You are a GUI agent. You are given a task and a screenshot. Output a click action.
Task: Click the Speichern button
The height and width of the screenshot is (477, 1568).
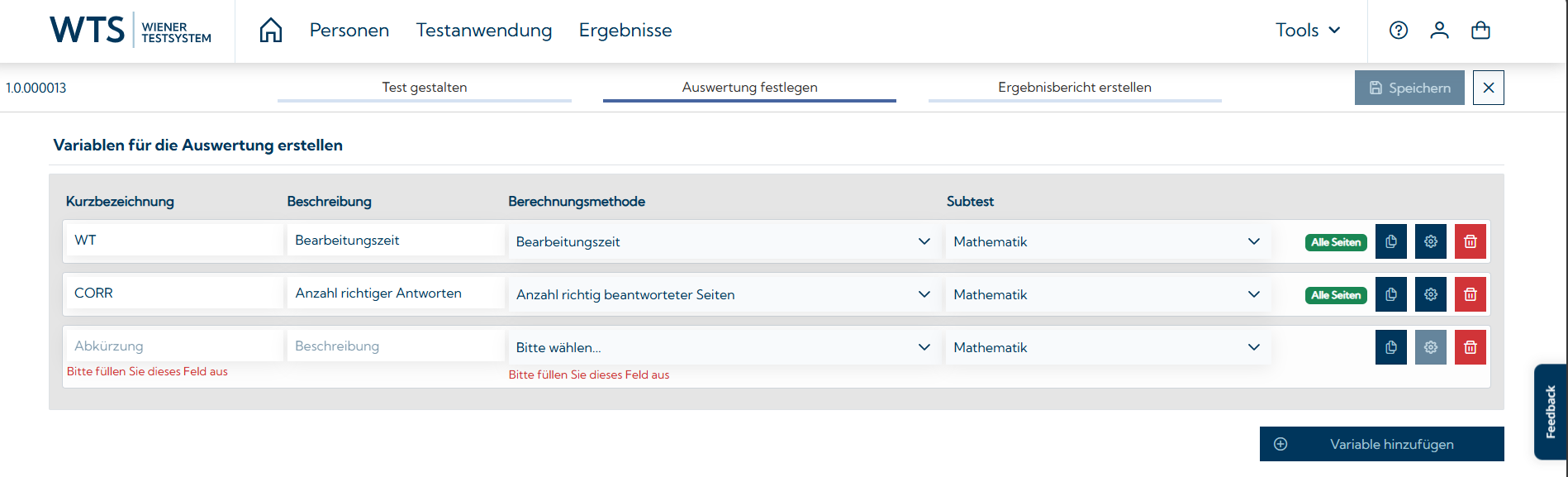pyautogui.click(x=1409, y=88)
